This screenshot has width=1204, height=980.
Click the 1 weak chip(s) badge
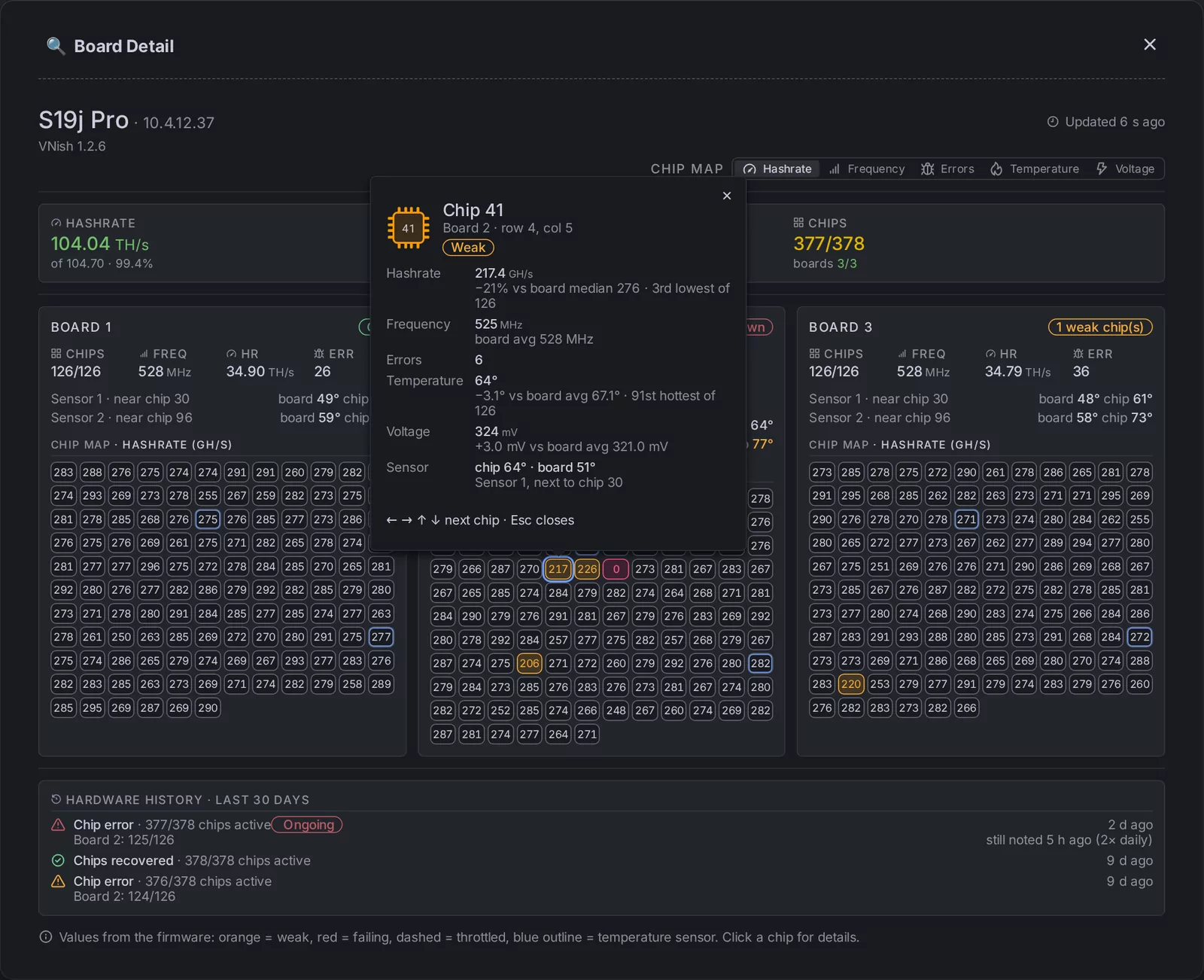pyautogui.click(x=1100, y=327)
